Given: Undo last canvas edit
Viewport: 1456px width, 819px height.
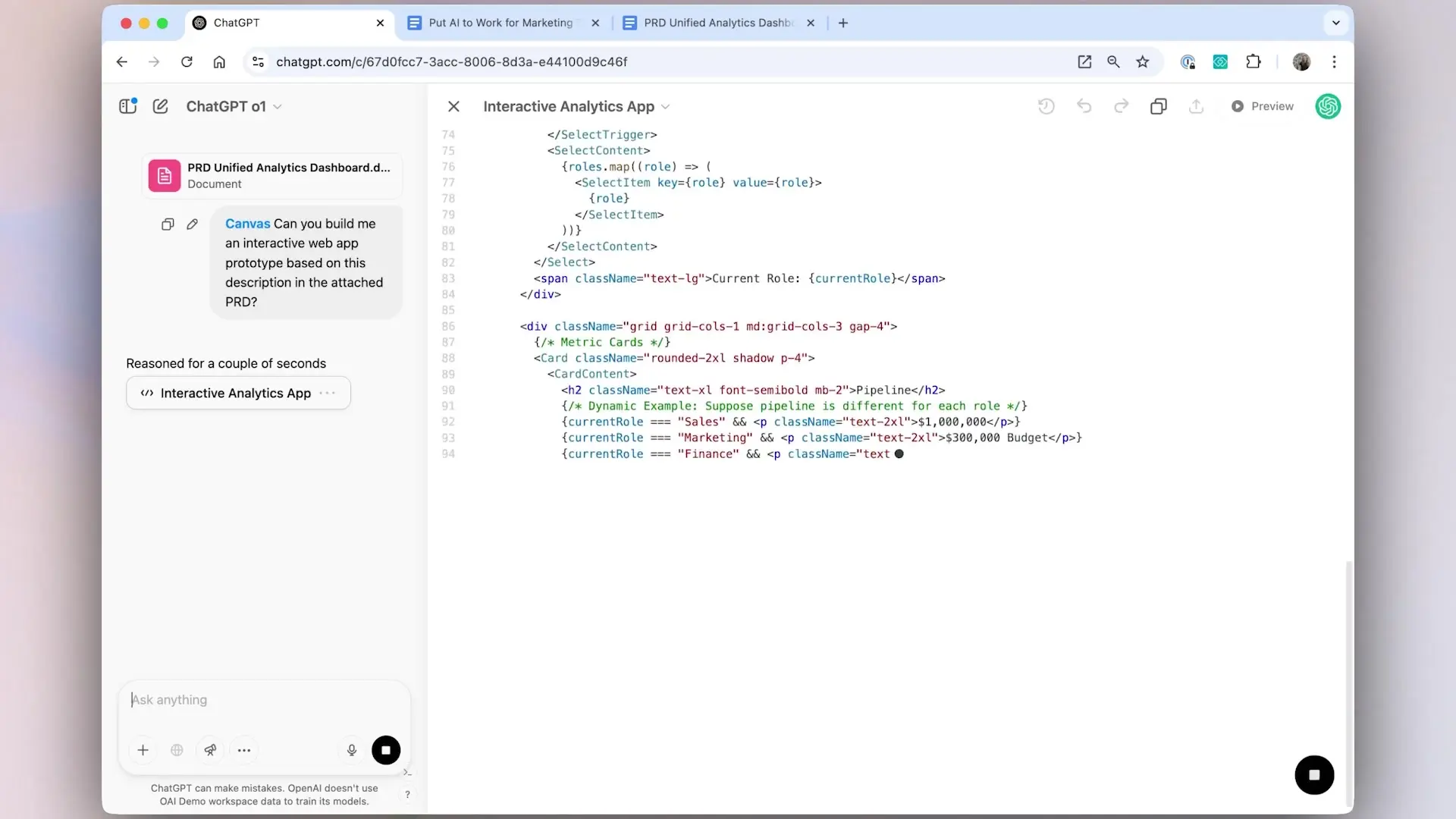Looking at the screenshot, I should click(1084, 107).
